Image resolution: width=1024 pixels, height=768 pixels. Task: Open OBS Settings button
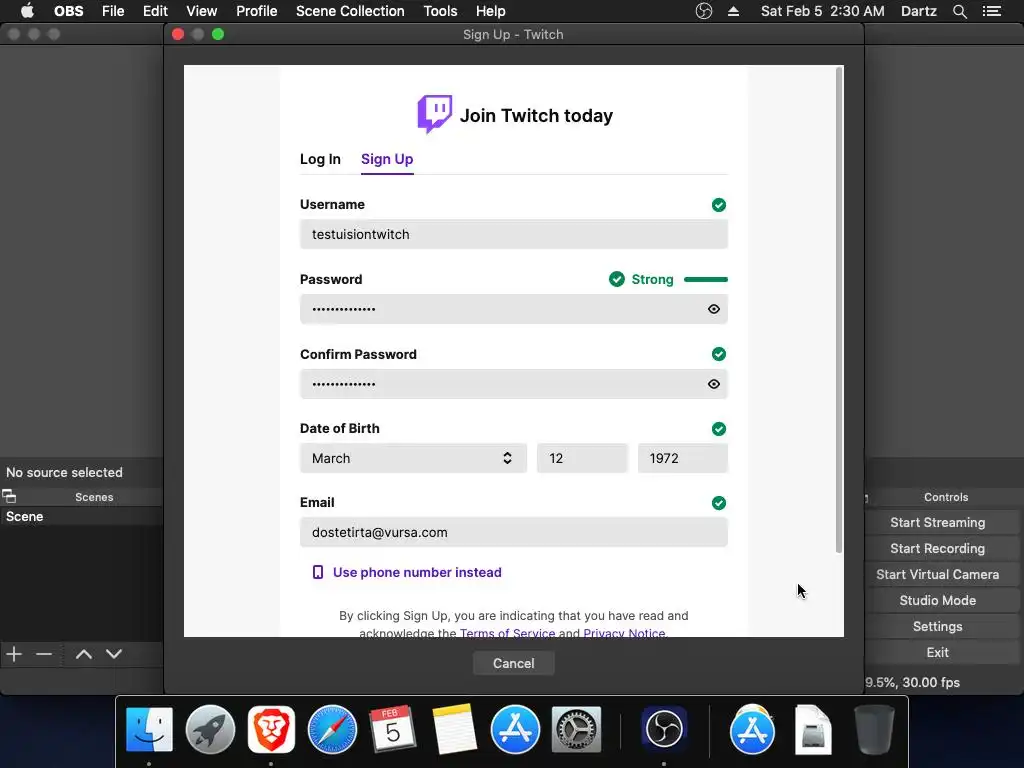point(937,626)
